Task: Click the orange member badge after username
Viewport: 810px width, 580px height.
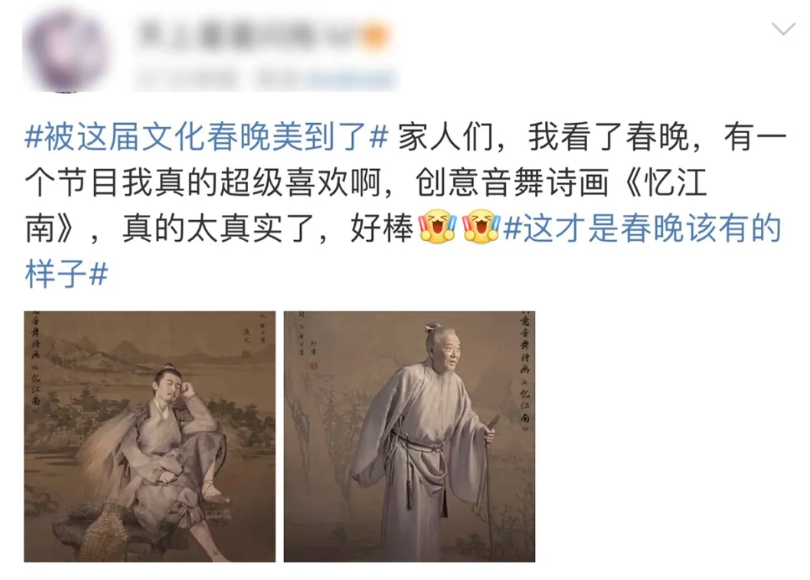Action: click(375, 36)
